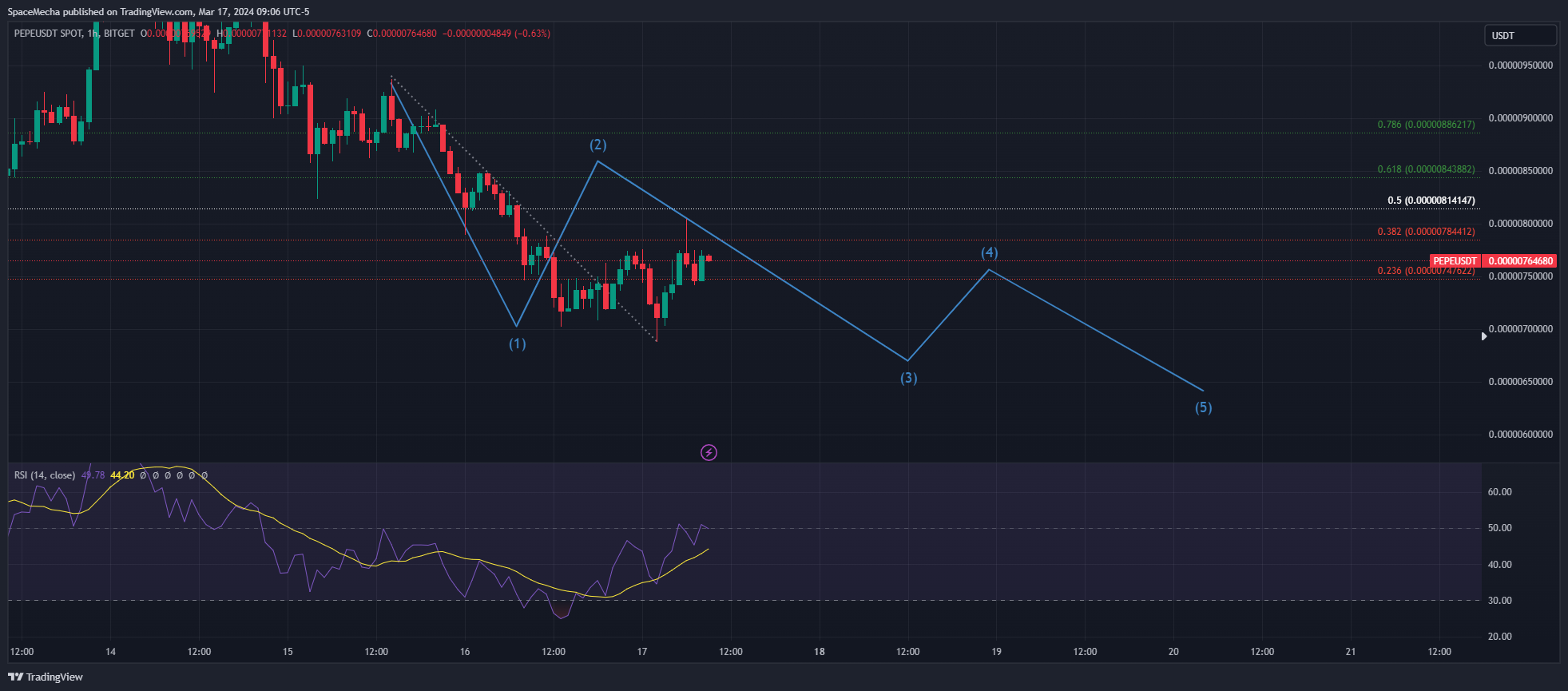This screenshot has height=691, width=1568.
Task: Select the wave label (3)
Action: pos(909,378)
